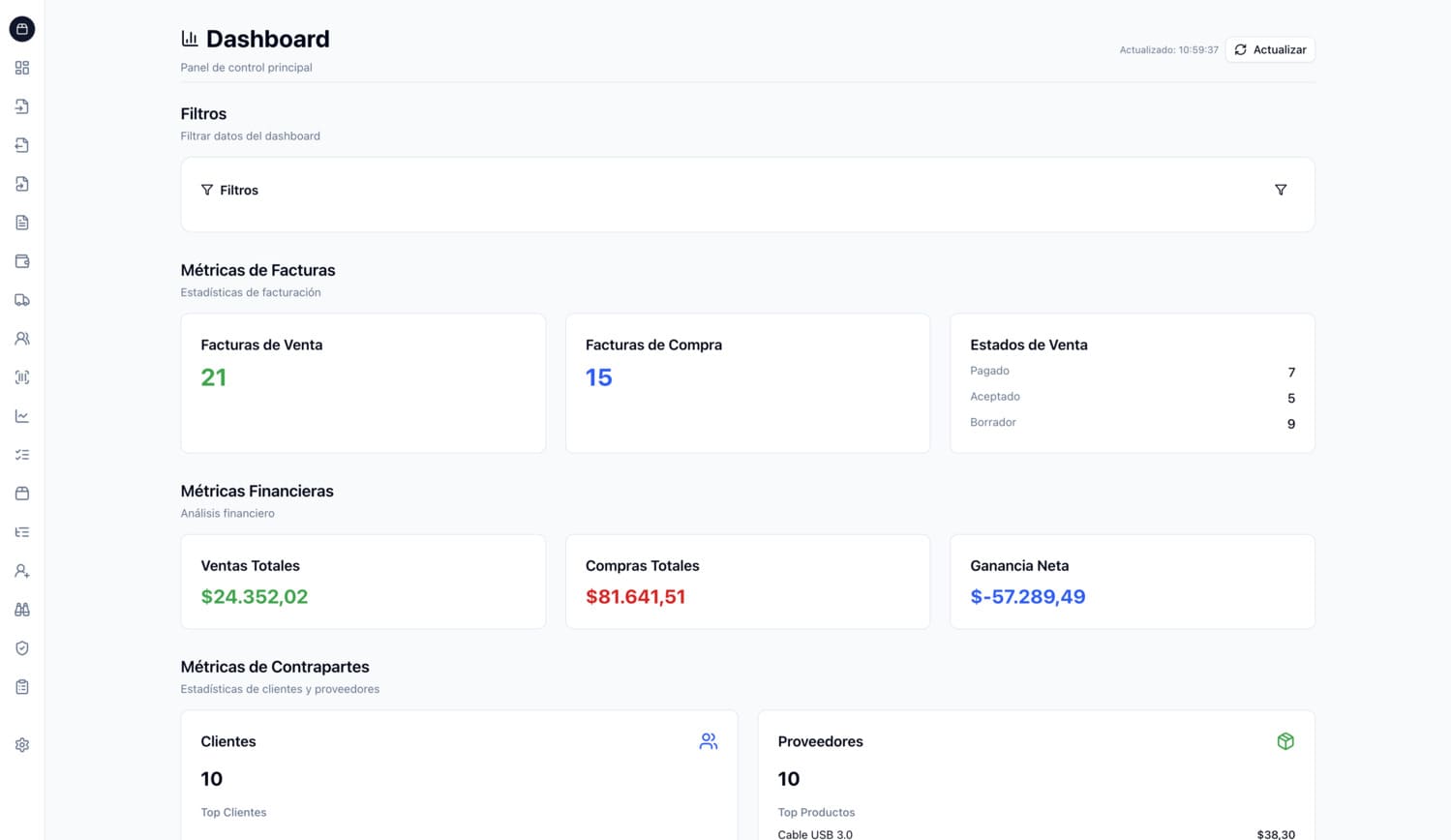Image resolution: width=1451 pixels, height=840 pixels.
Task: Expand filters with the right funnel icon
Action: tap(1281, 191)
